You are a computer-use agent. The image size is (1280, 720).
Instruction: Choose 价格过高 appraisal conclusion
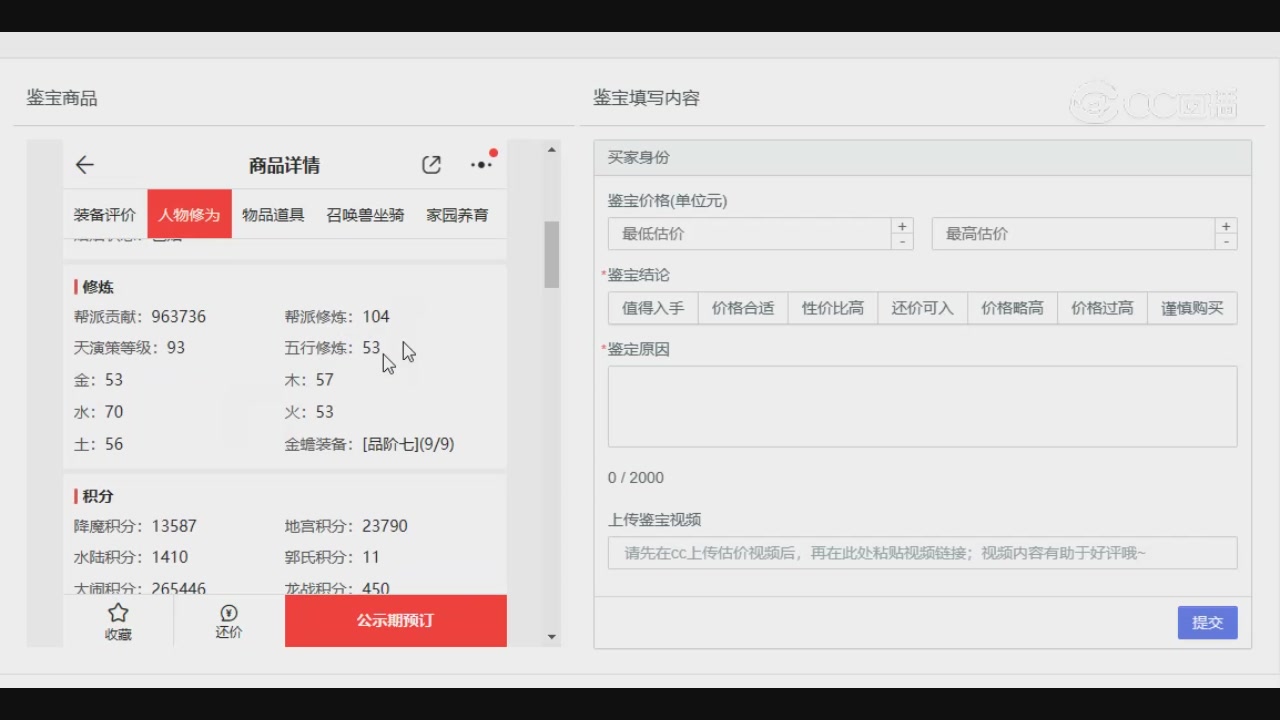click(1102, 308)
